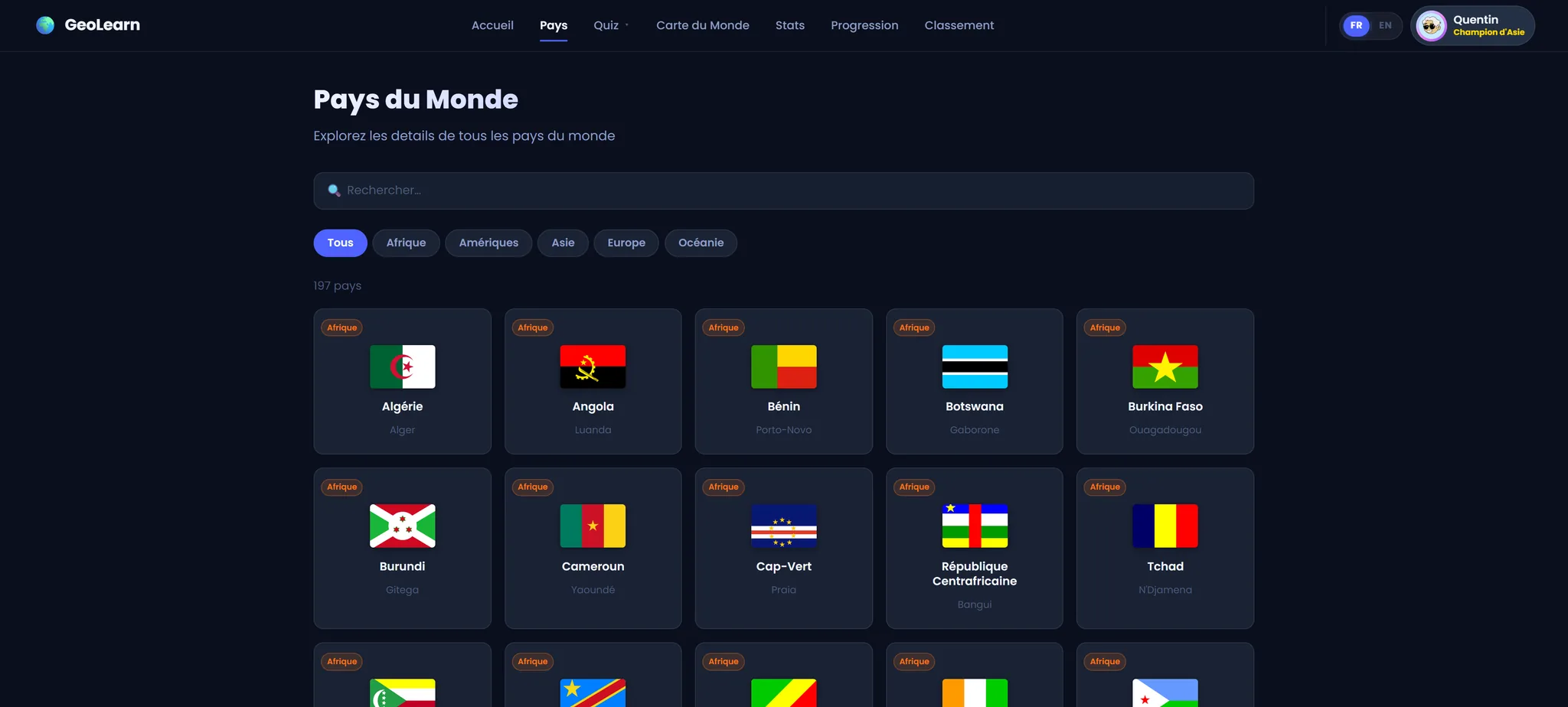
Task: Switch language to EN
Action: 1385,25
